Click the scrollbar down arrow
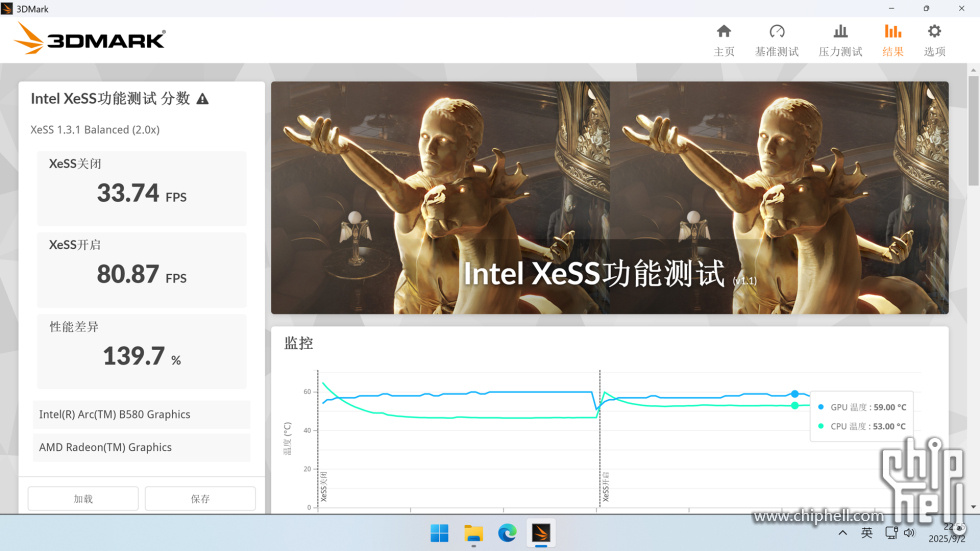Viewport: 980px width, 551px height. point(973,507)
